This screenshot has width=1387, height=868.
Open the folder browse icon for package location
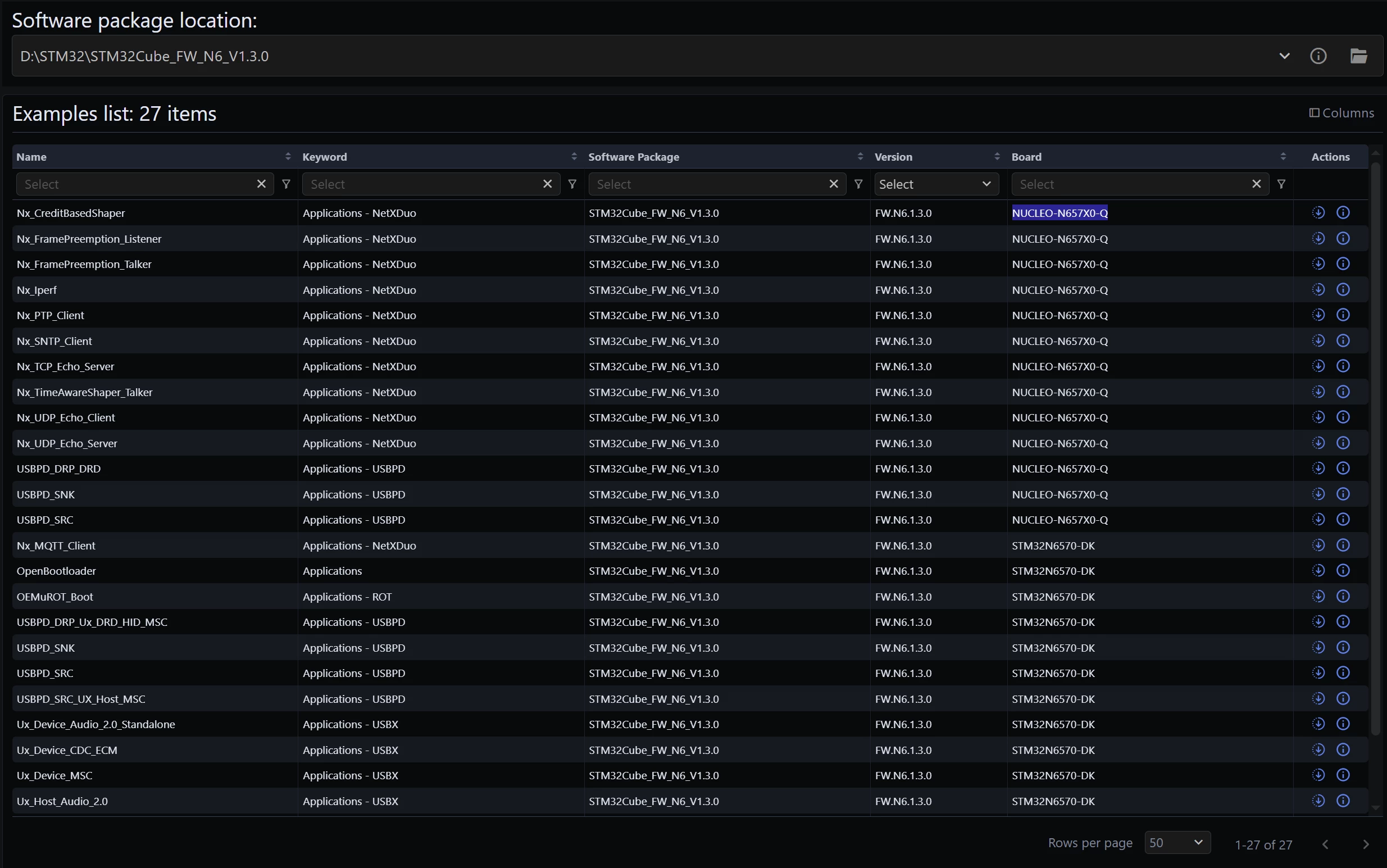click(x=1358, y=56)
